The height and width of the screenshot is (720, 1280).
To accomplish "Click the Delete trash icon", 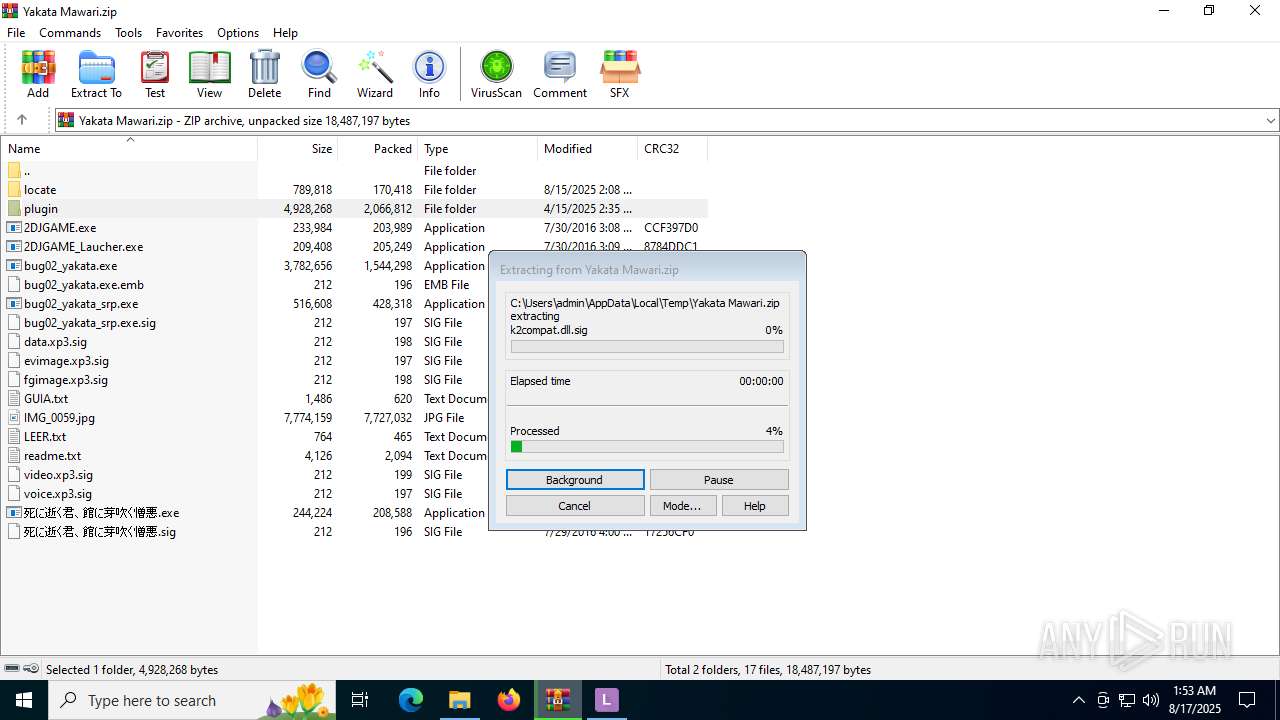I will click(264, 75).
